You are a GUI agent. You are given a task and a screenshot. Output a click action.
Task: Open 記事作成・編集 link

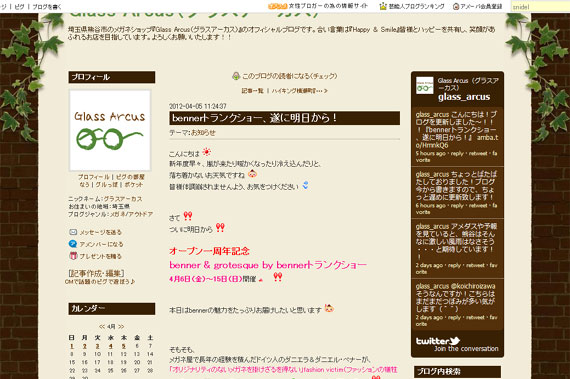[x=96, y=273]
